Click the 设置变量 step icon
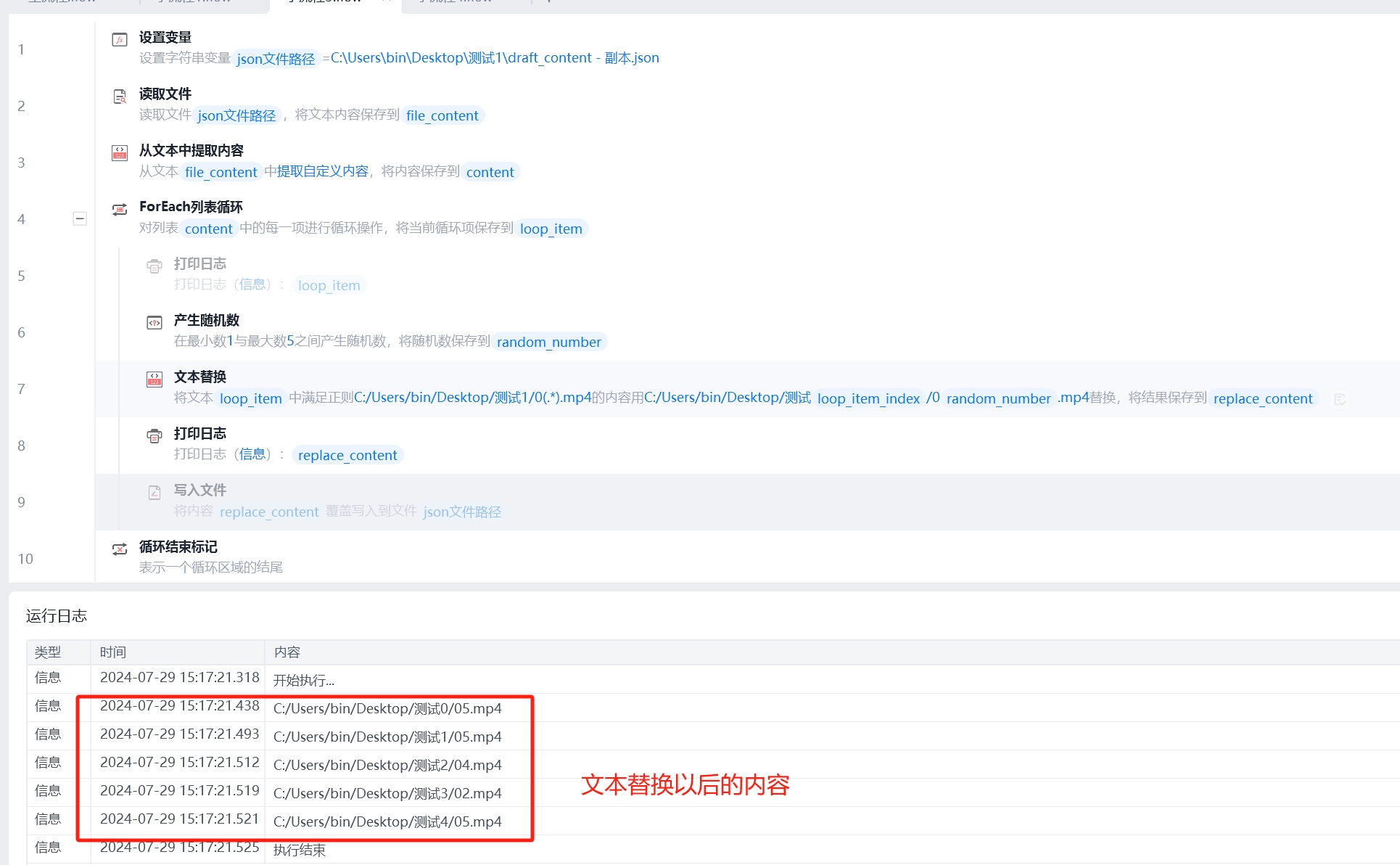The height and width of the screenshot is (865, 1400). point(120,40)
